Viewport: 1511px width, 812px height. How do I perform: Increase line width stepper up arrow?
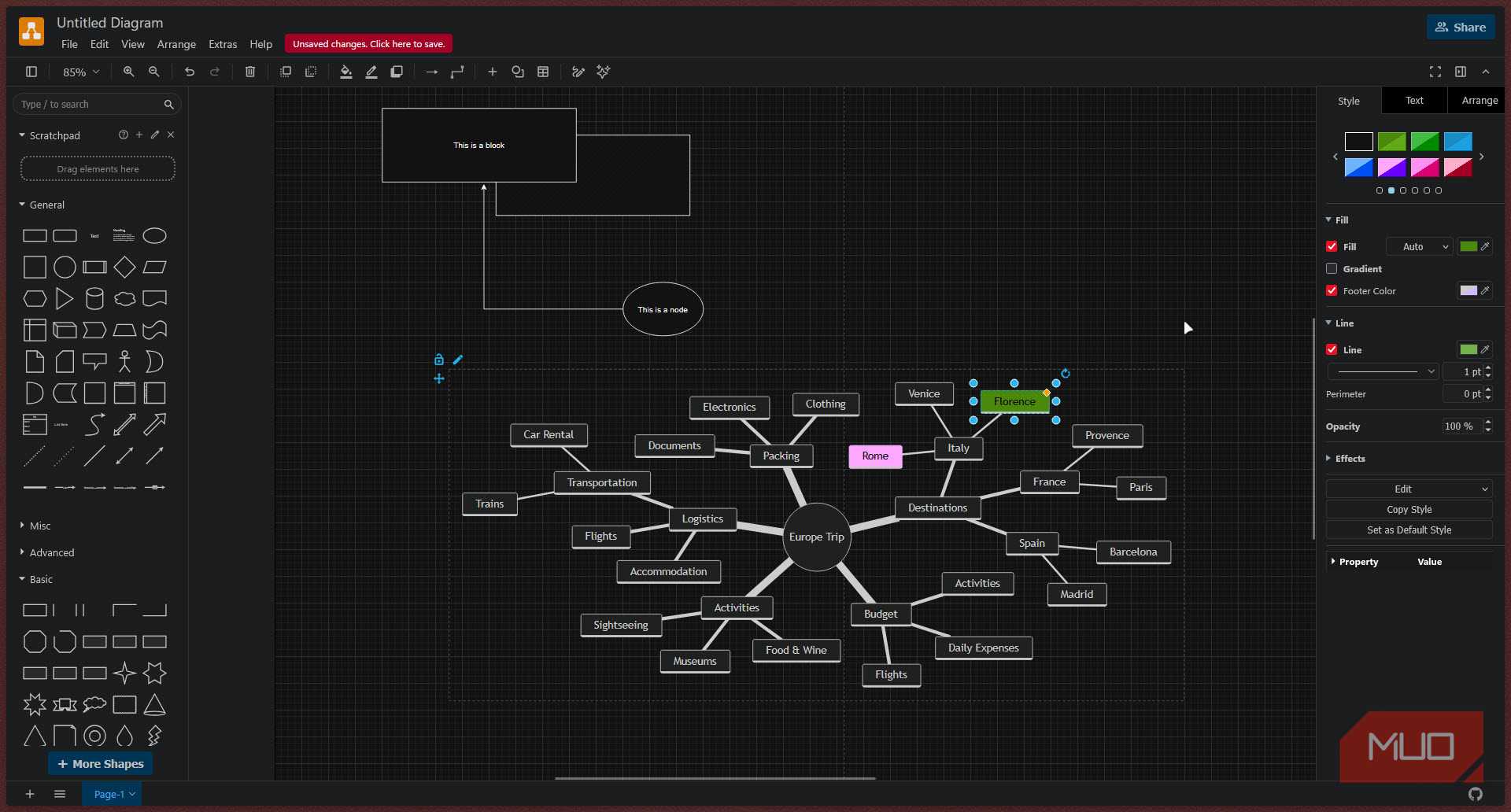(1488, 367)
